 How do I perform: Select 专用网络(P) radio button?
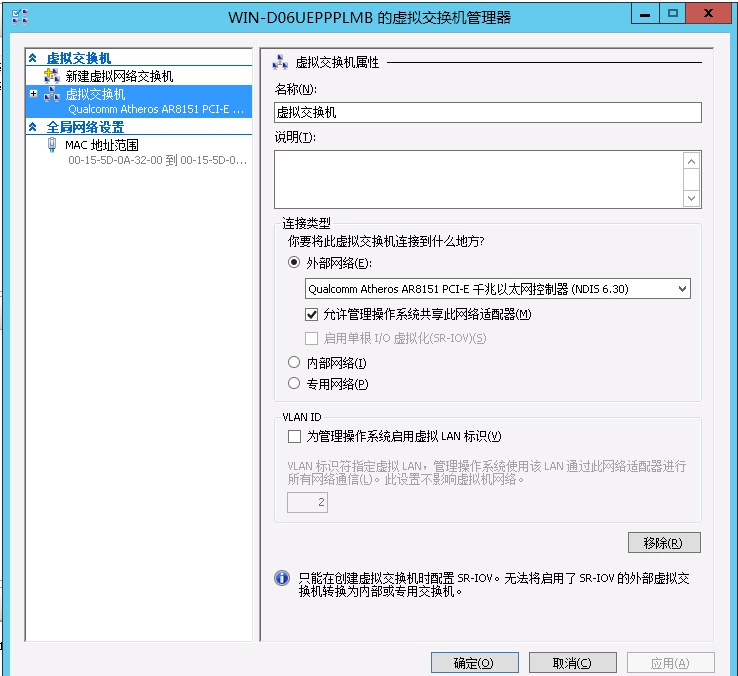click(x=294, y=383)
